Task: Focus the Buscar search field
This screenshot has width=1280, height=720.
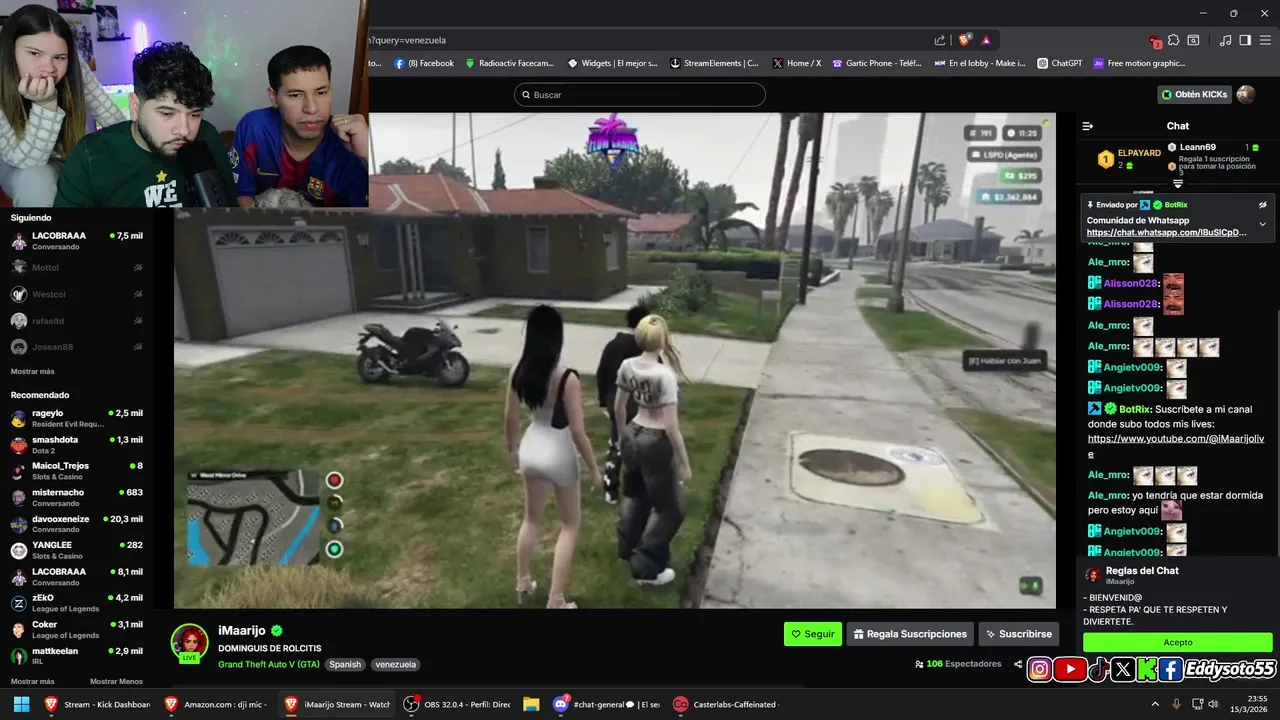Action: (x=640, y=94)
